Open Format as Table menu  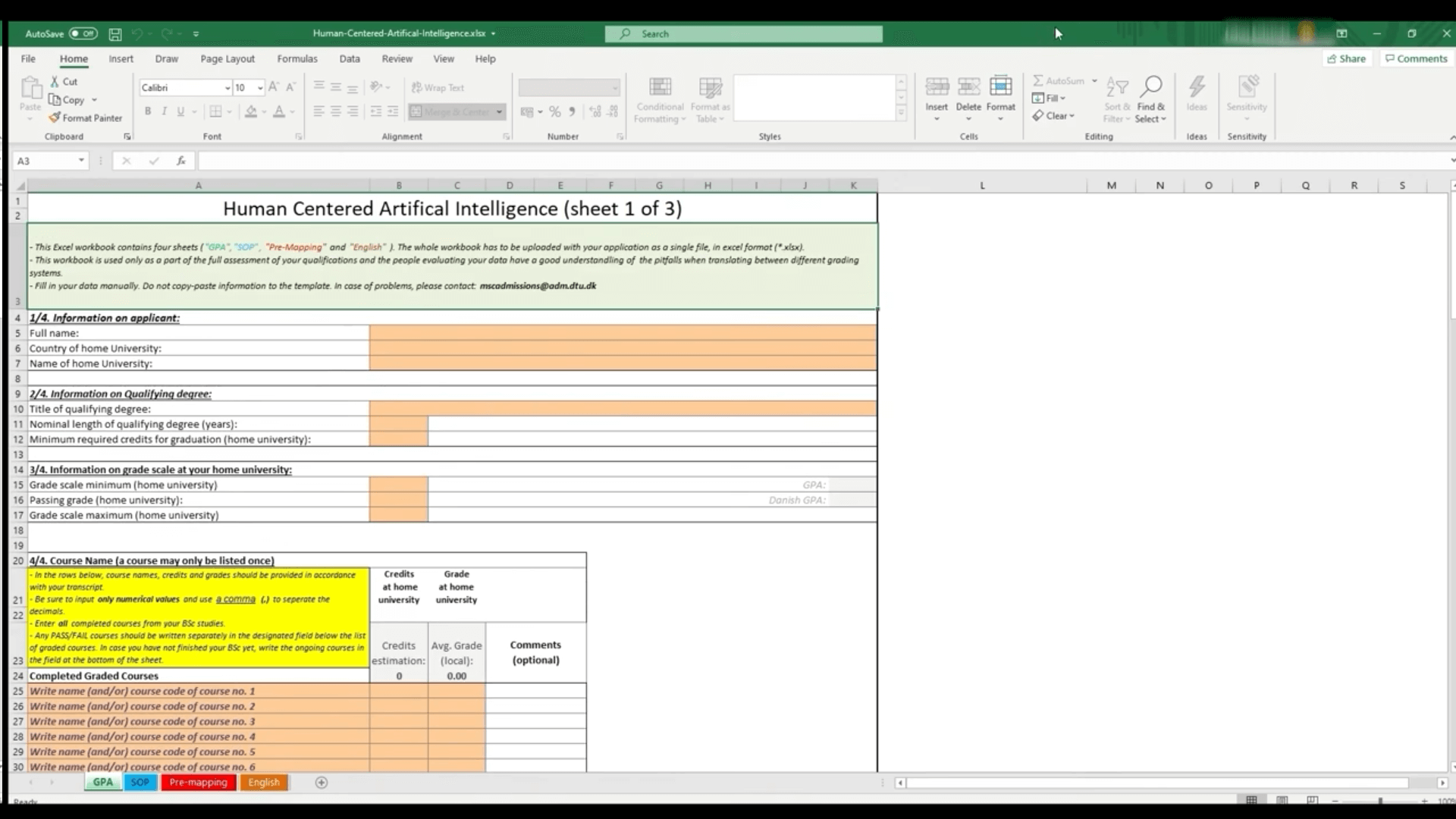[x=710, y=99]
